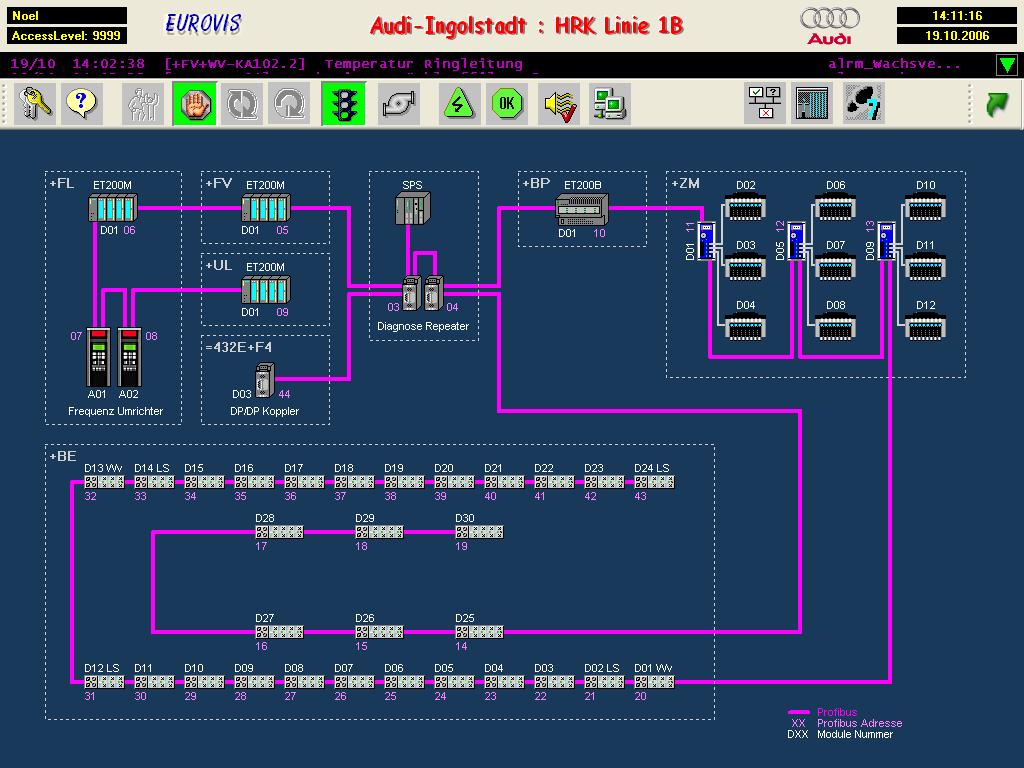Select +ZM module D04
This screenshot has height=768, width=1024.
(x=745, y=326)
